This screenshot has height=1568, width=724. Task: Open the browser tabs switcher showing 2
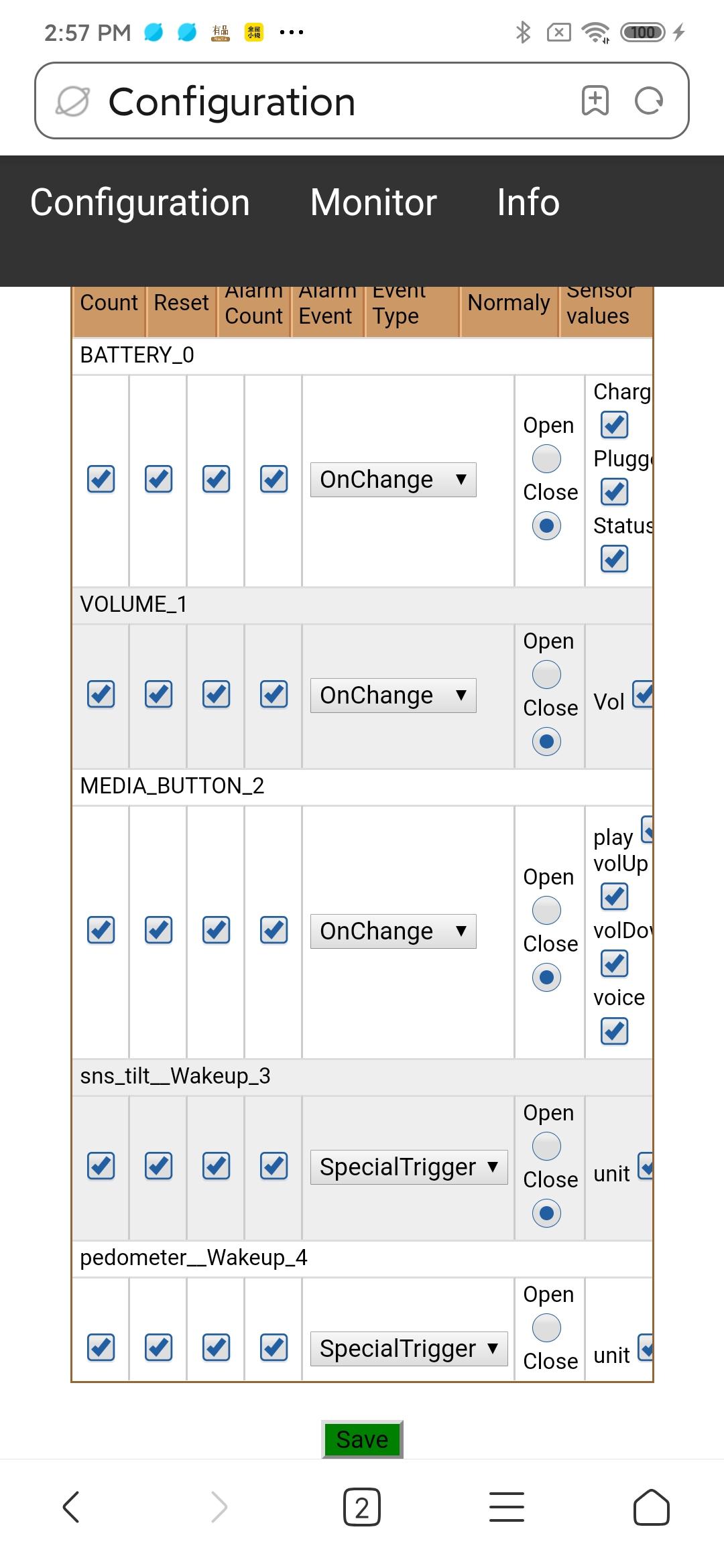pyautogui.click(x=362, y=1507)
